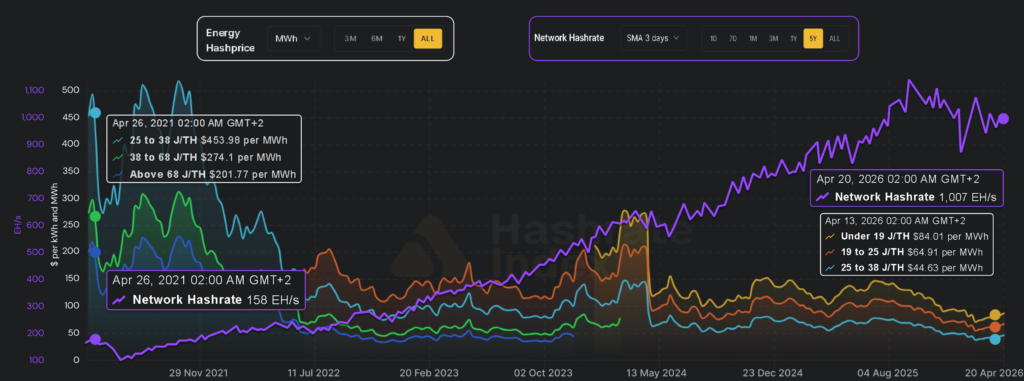Click purple line icon beside 158 EH/s
This screenshot has width=1024, height=381.
[120, 300]
